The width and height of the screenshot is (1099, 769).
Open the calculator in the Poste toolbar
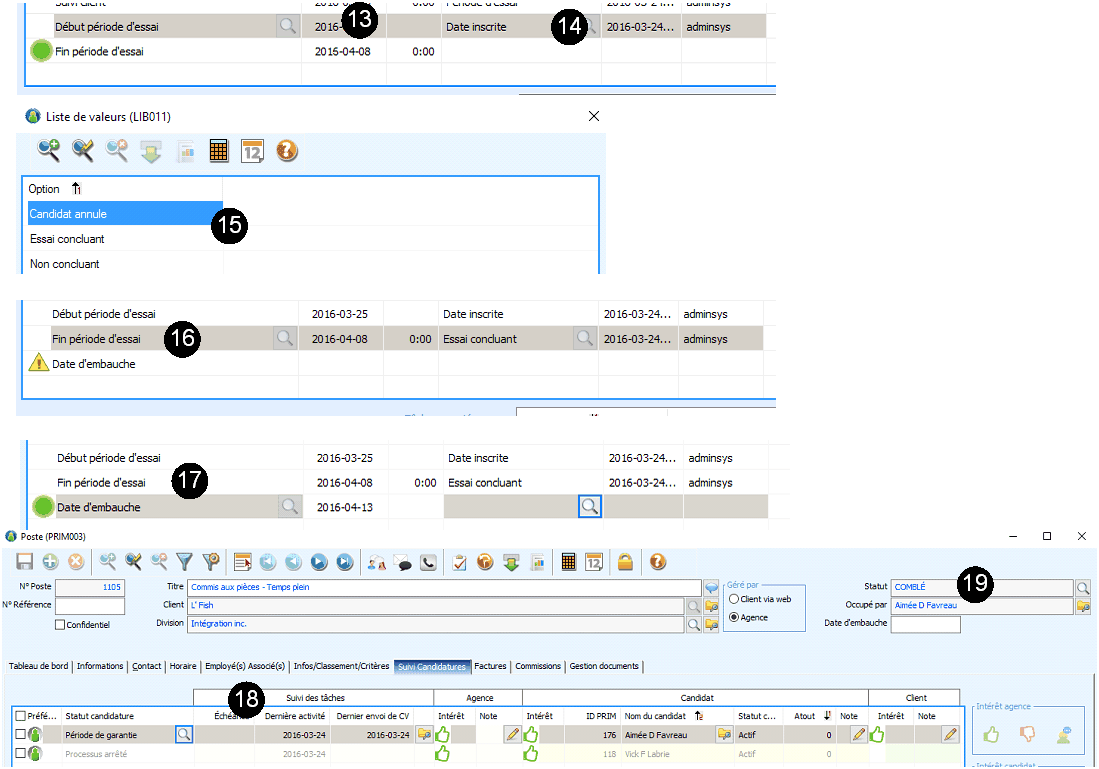pos(569,562)
